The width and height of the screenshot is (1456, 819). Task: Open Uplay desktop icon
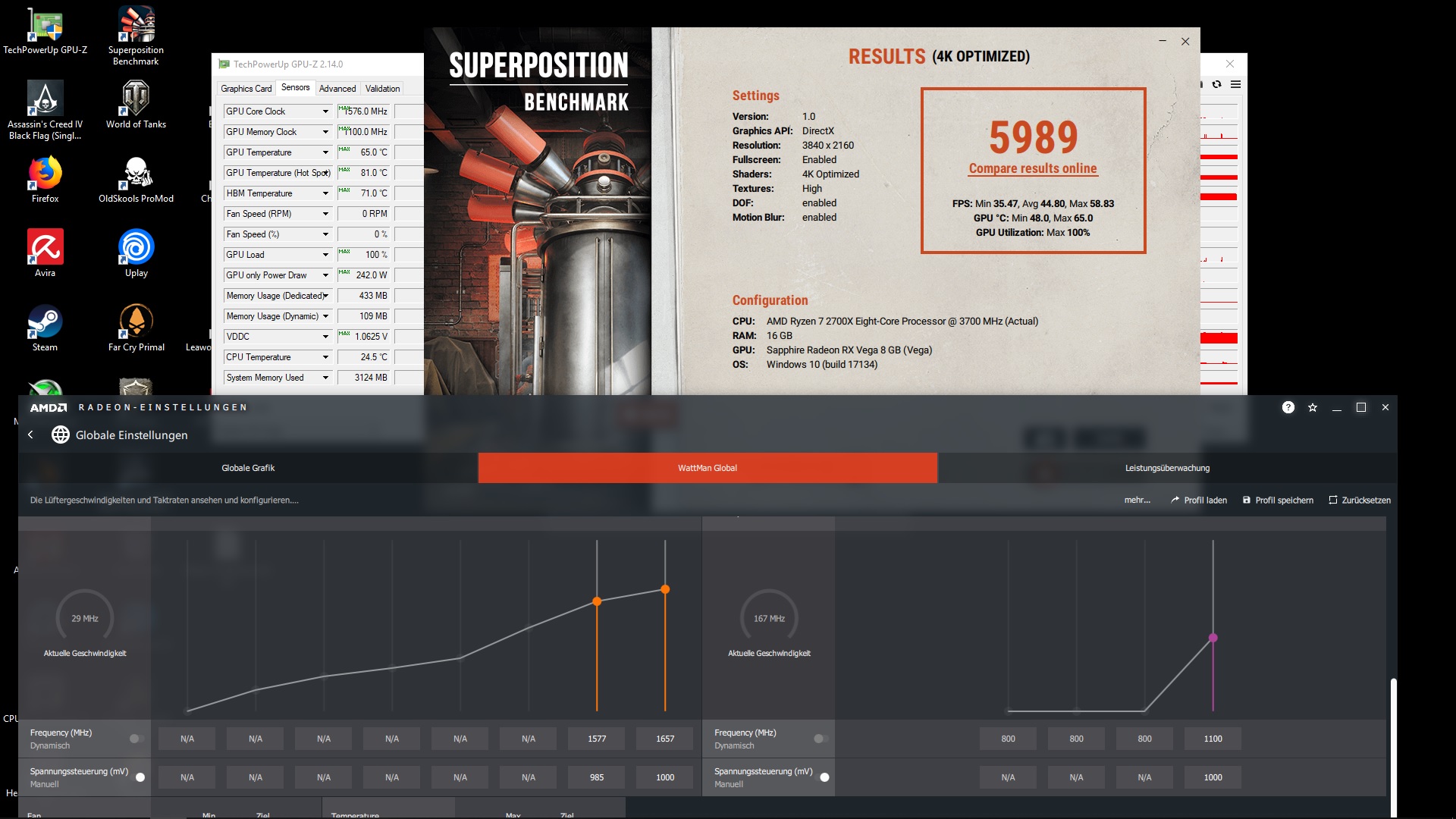coord(136,253)
